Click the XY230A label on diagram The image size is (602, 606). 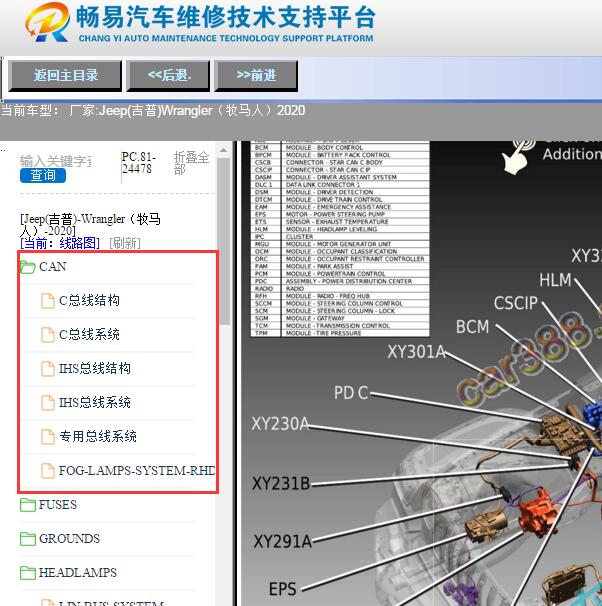coord(281,424)
